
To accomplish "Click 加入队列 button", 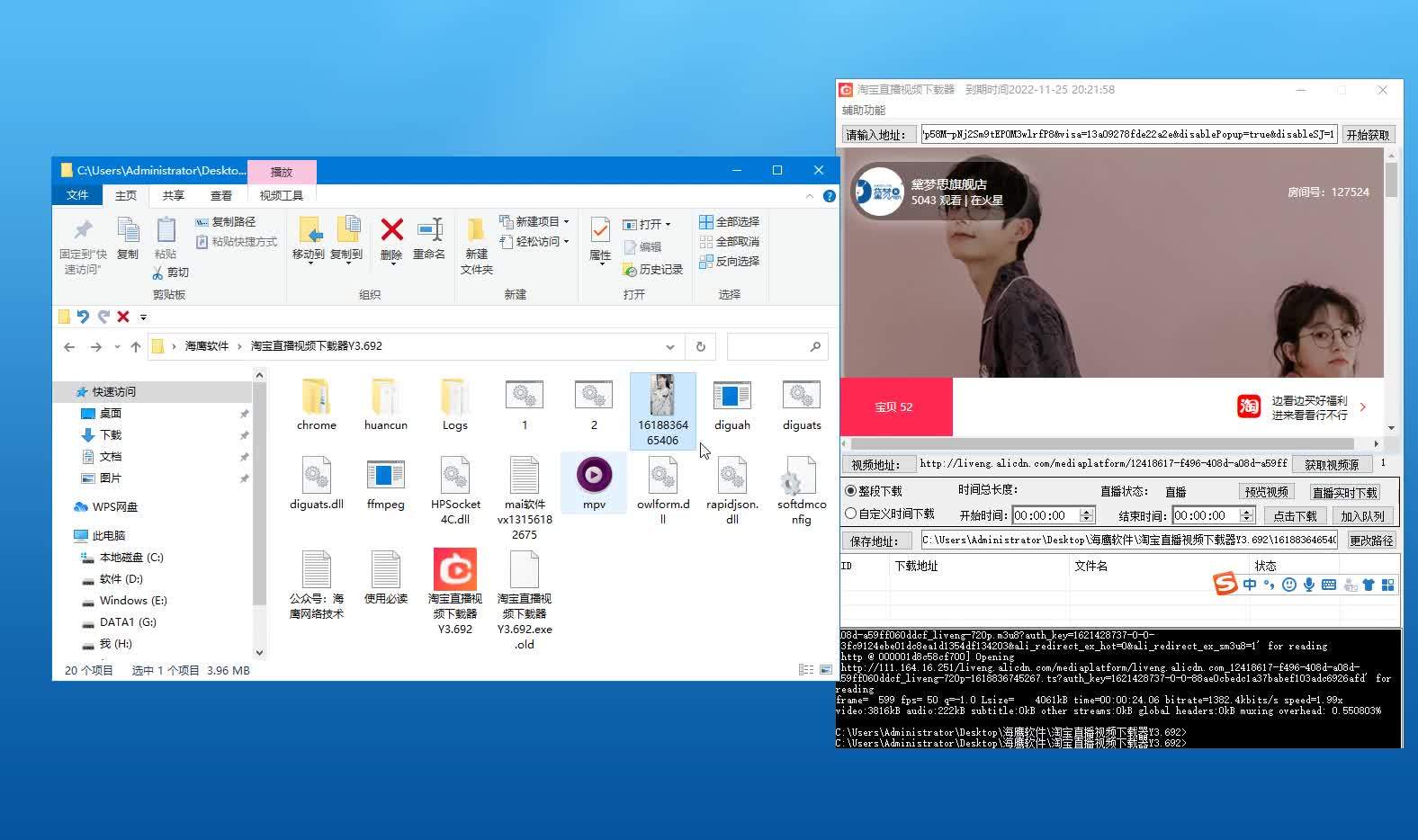I will 1362,515.
